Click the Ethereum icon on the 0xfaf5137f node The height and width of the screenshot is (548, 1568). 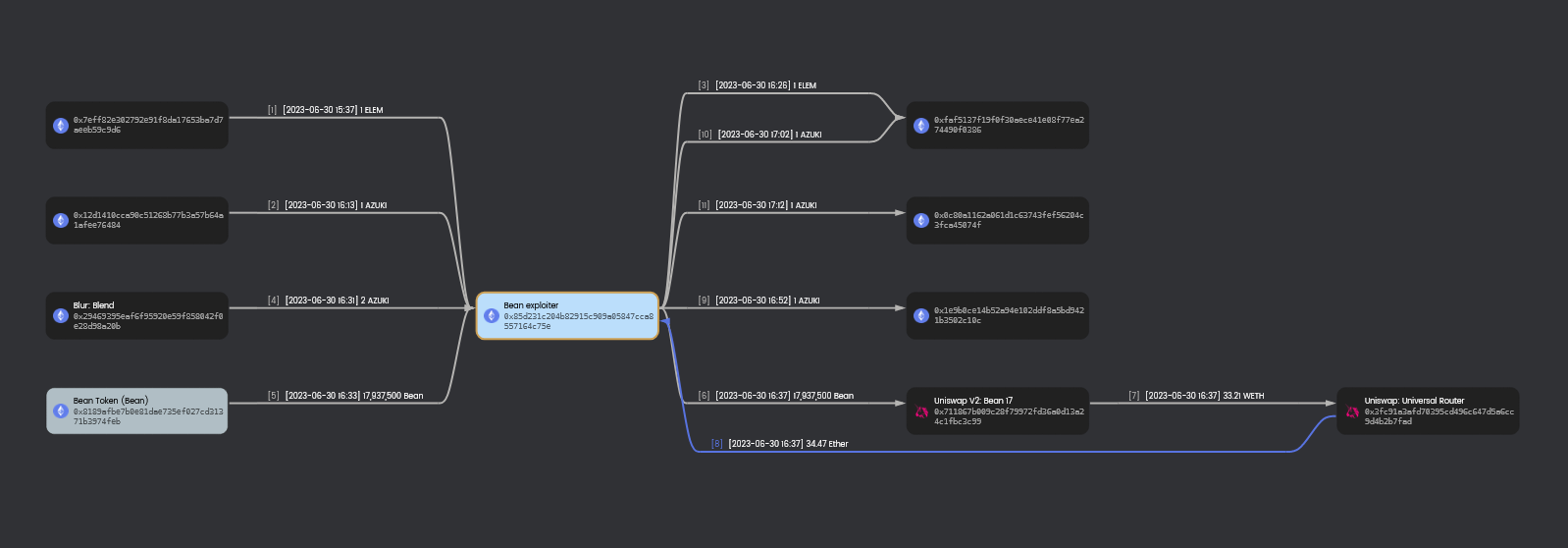pyautogui.click(x=921, y=126)
